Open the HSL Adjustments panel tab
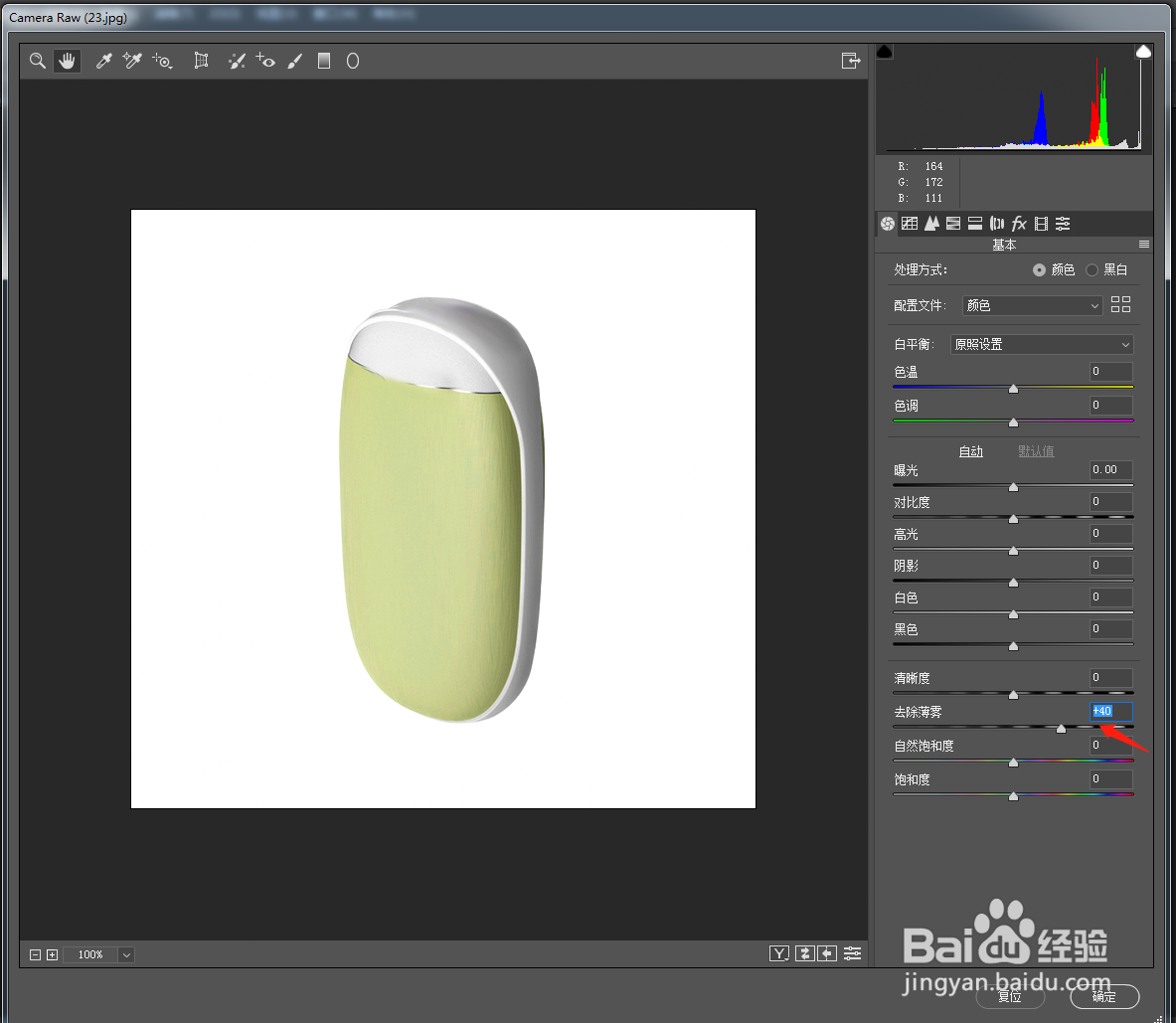The height and width of the screenshot is (1023, 1176). 953,224
